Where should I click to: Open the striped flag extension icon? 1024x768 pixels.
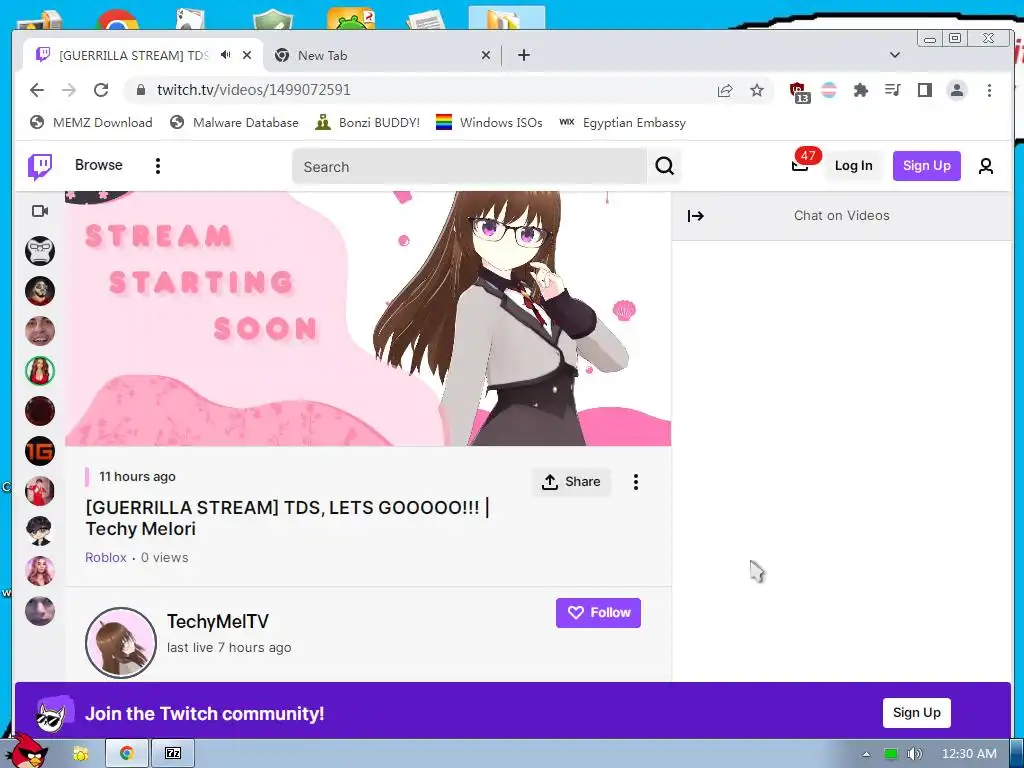pyautogui.click(x=829, y=90)
